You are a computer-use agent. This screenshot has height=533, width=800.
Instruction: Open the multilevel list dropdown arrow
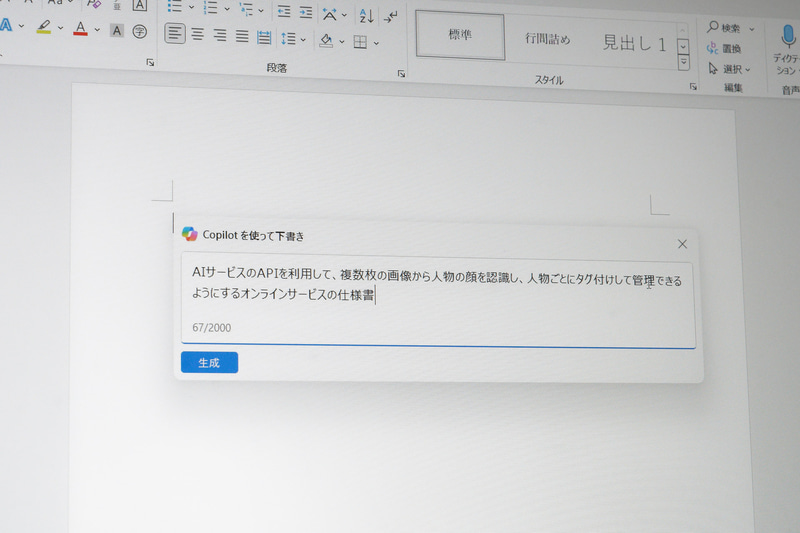(261, 10)
